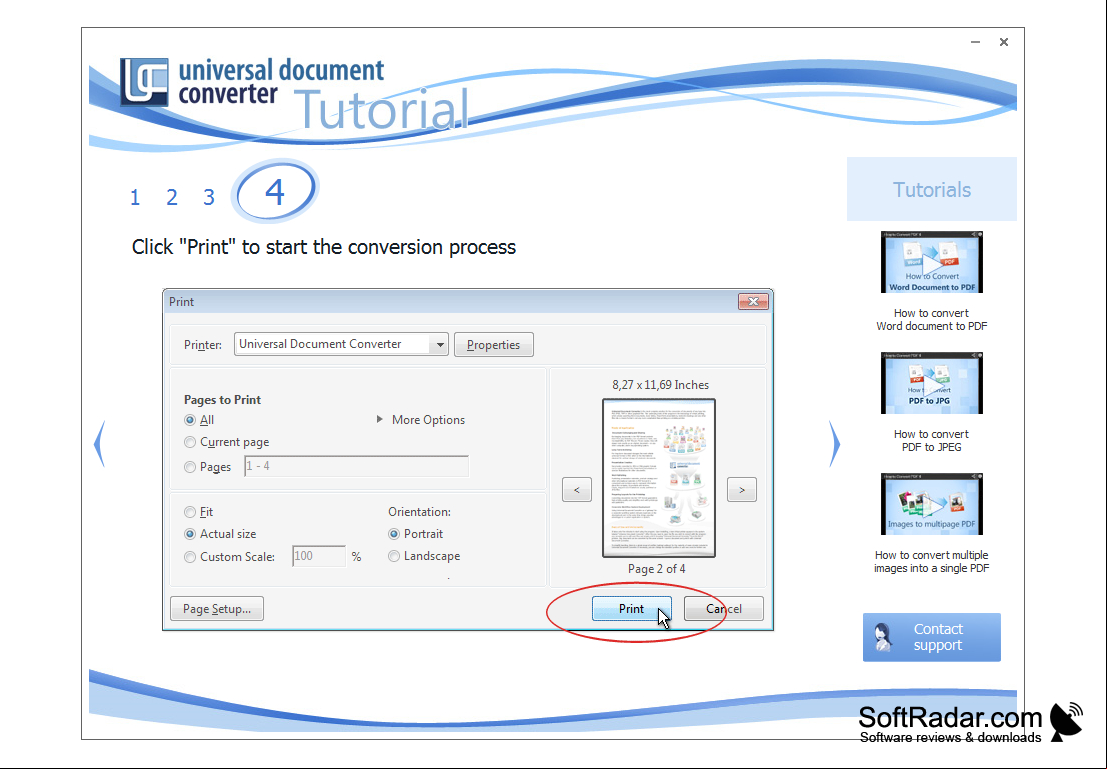The height and width of the screenshot is (769, 1107).
Task: Go to tutorial step 1
Action: 135,197
